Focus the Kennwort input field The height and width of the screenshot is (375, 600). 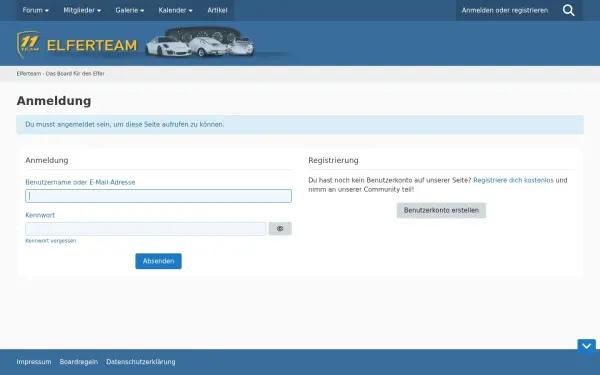coord(145,229)
